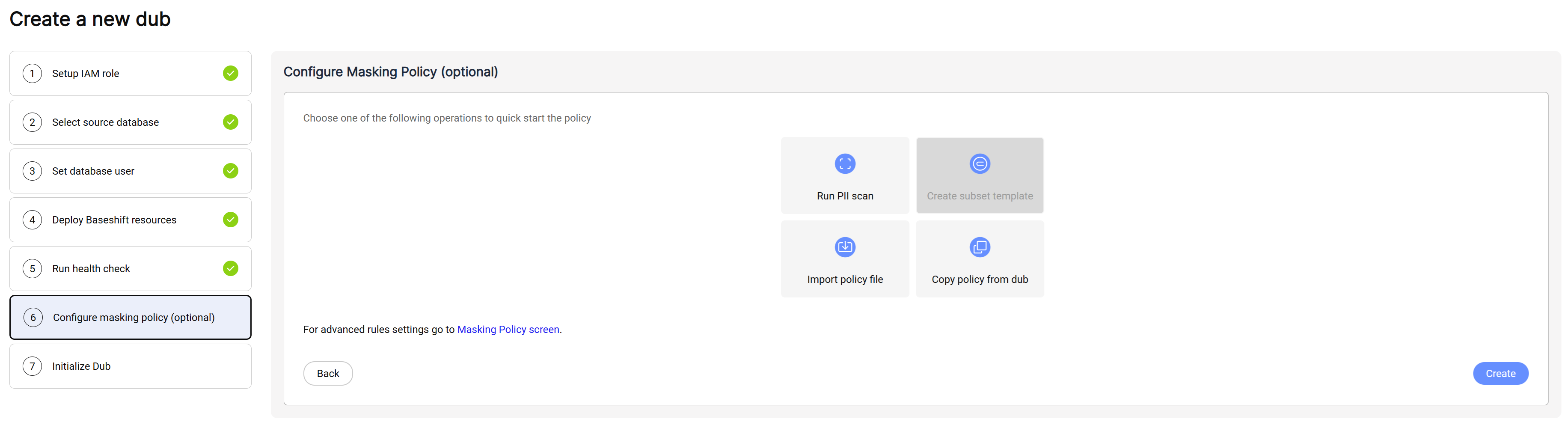This screenshot has height=428, width=1568.
Task: Open the Masking Policy screen link
Action: [x=508, y=330]
